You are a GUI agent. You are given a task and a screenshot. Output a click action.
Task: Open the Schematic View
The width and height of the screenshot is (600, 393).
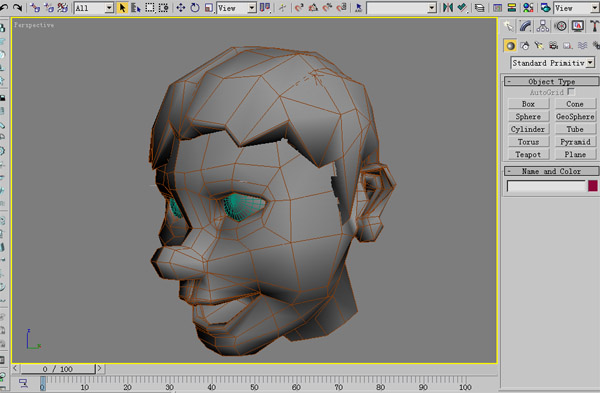point(512,7)
